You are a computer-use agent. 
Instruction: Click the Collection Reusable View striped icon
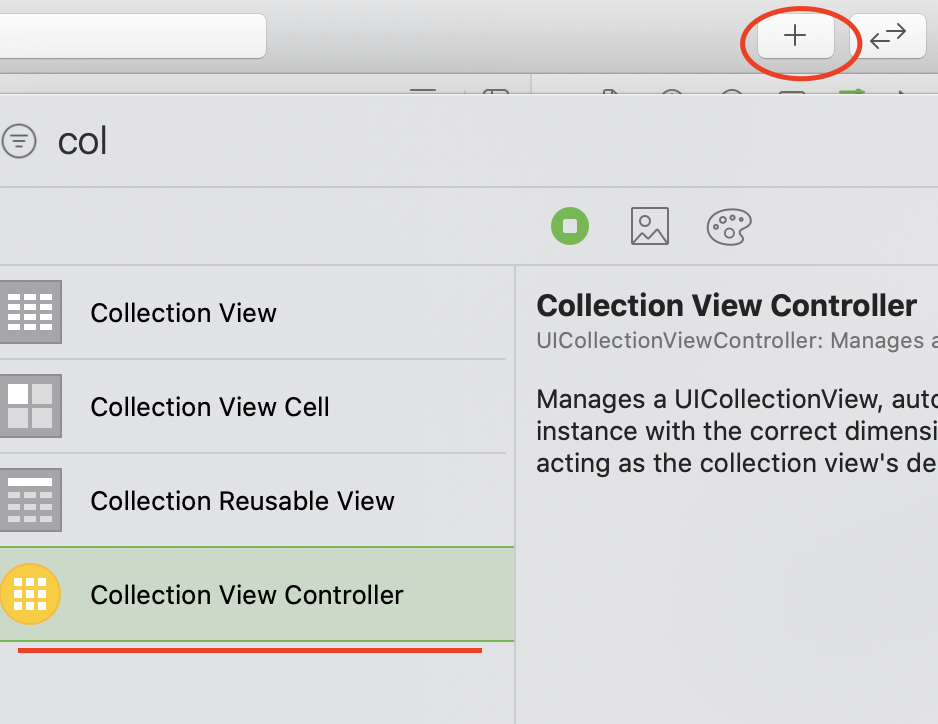(32, 500)
